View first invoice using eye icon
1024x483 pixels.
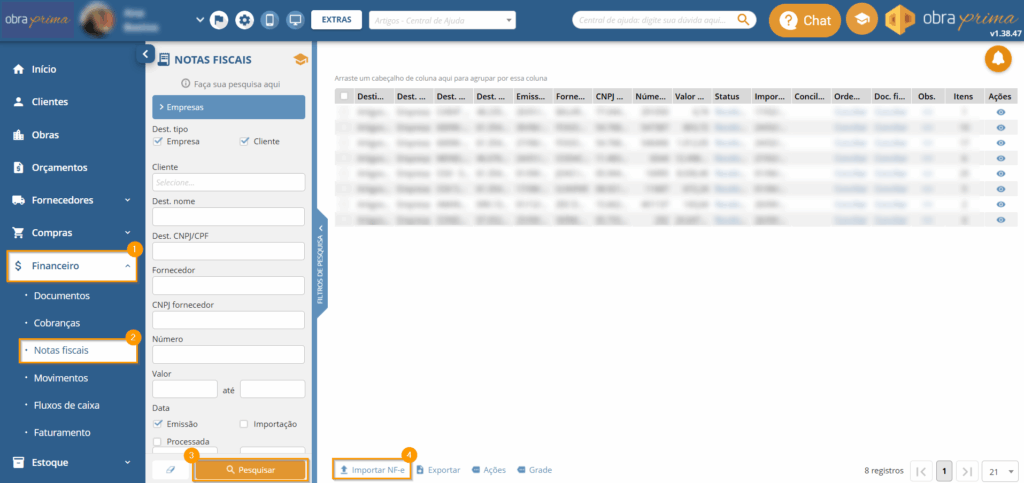1000,113
